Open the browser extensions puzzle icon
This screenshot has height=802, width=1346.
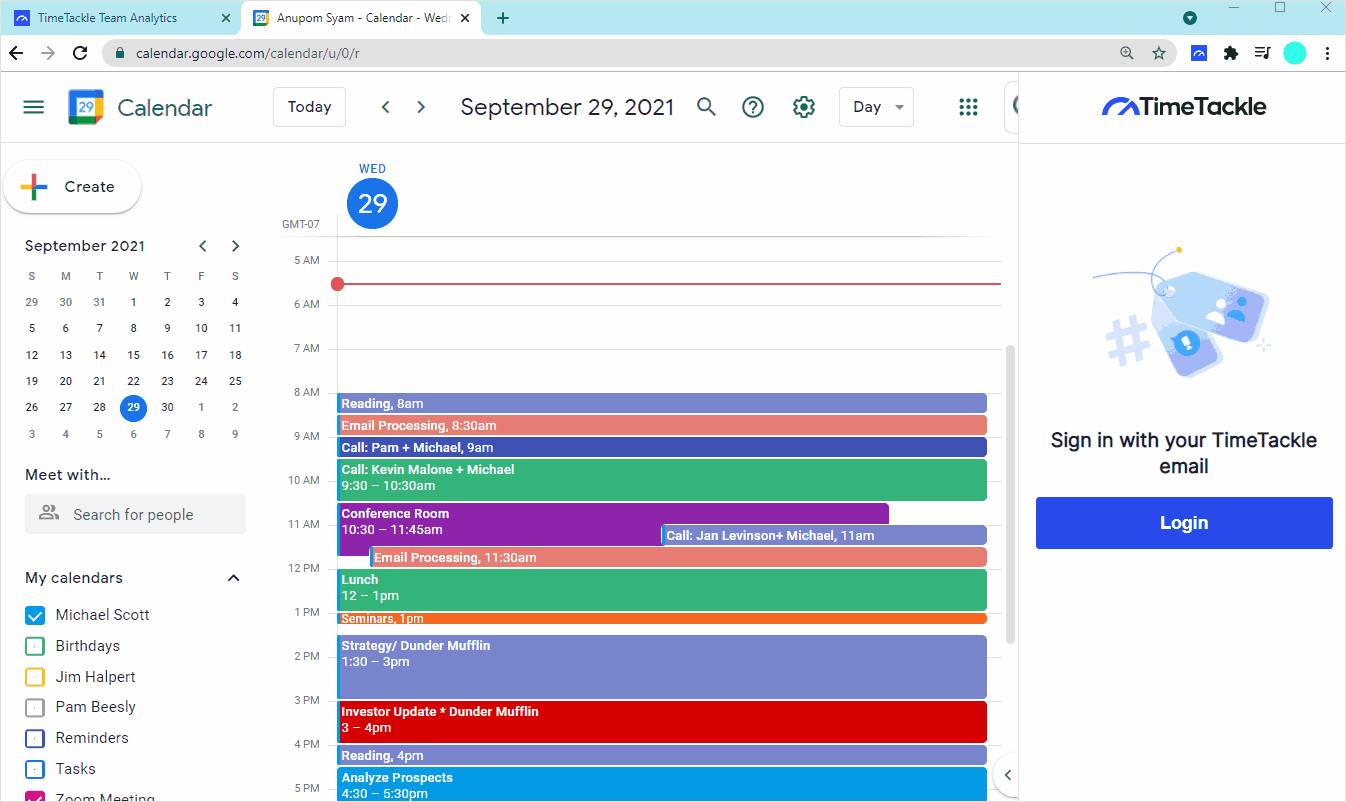(x=1231, y=53)
